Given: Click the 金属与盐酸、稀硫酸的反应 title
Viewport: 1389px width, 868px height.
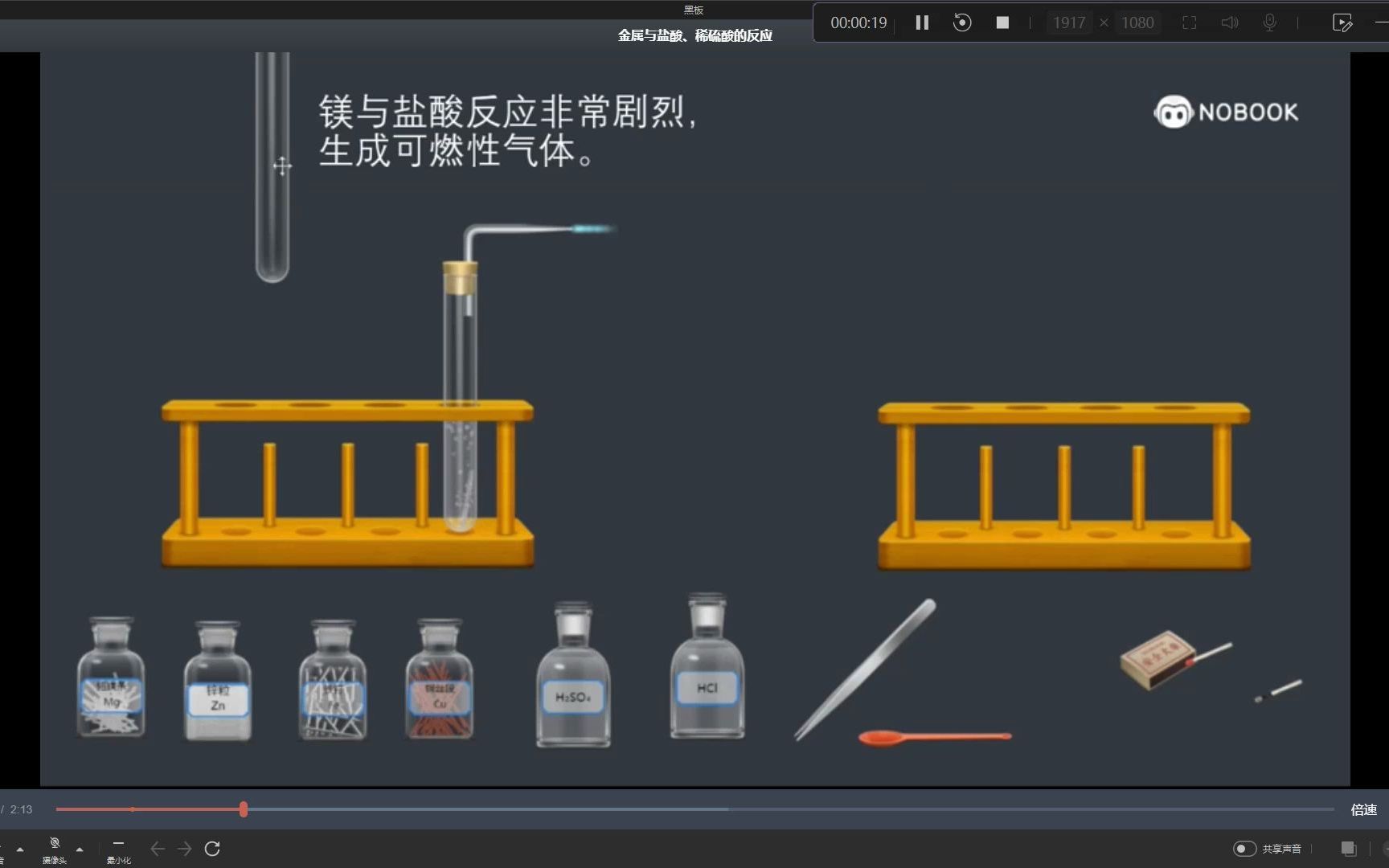Looking at the screenshot, I should (x=694, y=35).
